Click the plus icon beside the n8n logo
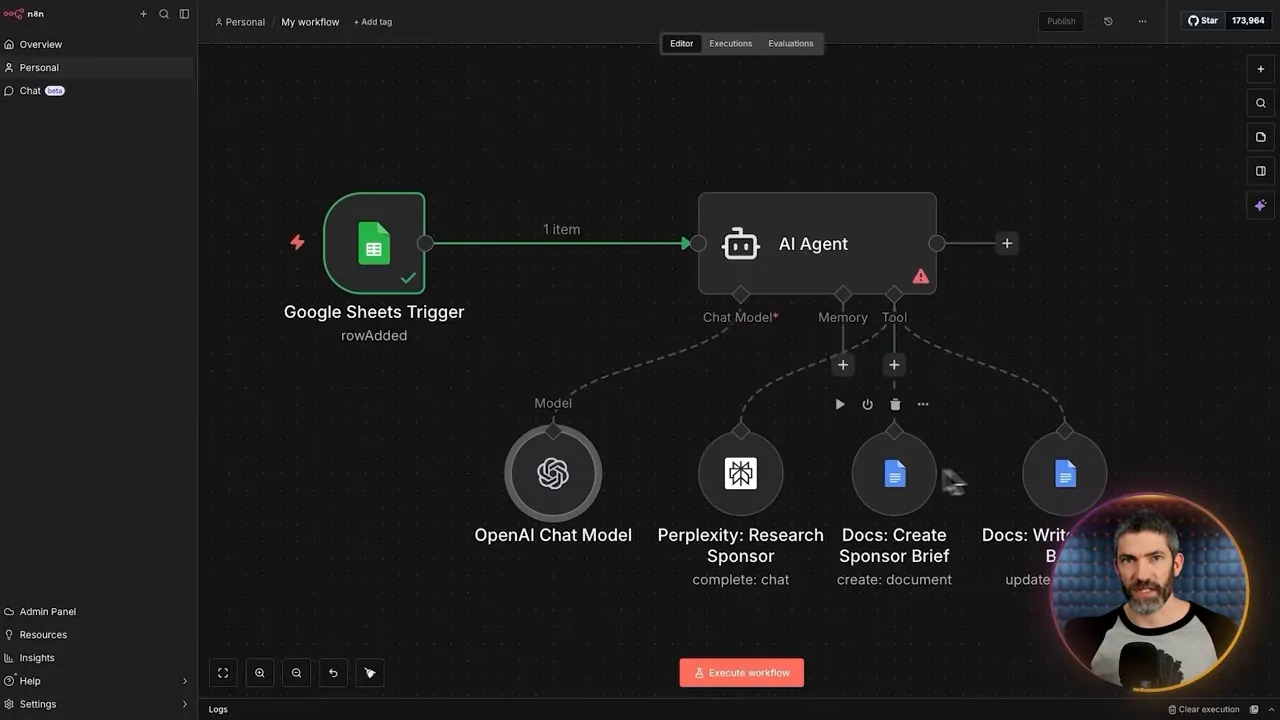Image resolution: width=1280 pixels, height=720 pixels. point(143,14)
